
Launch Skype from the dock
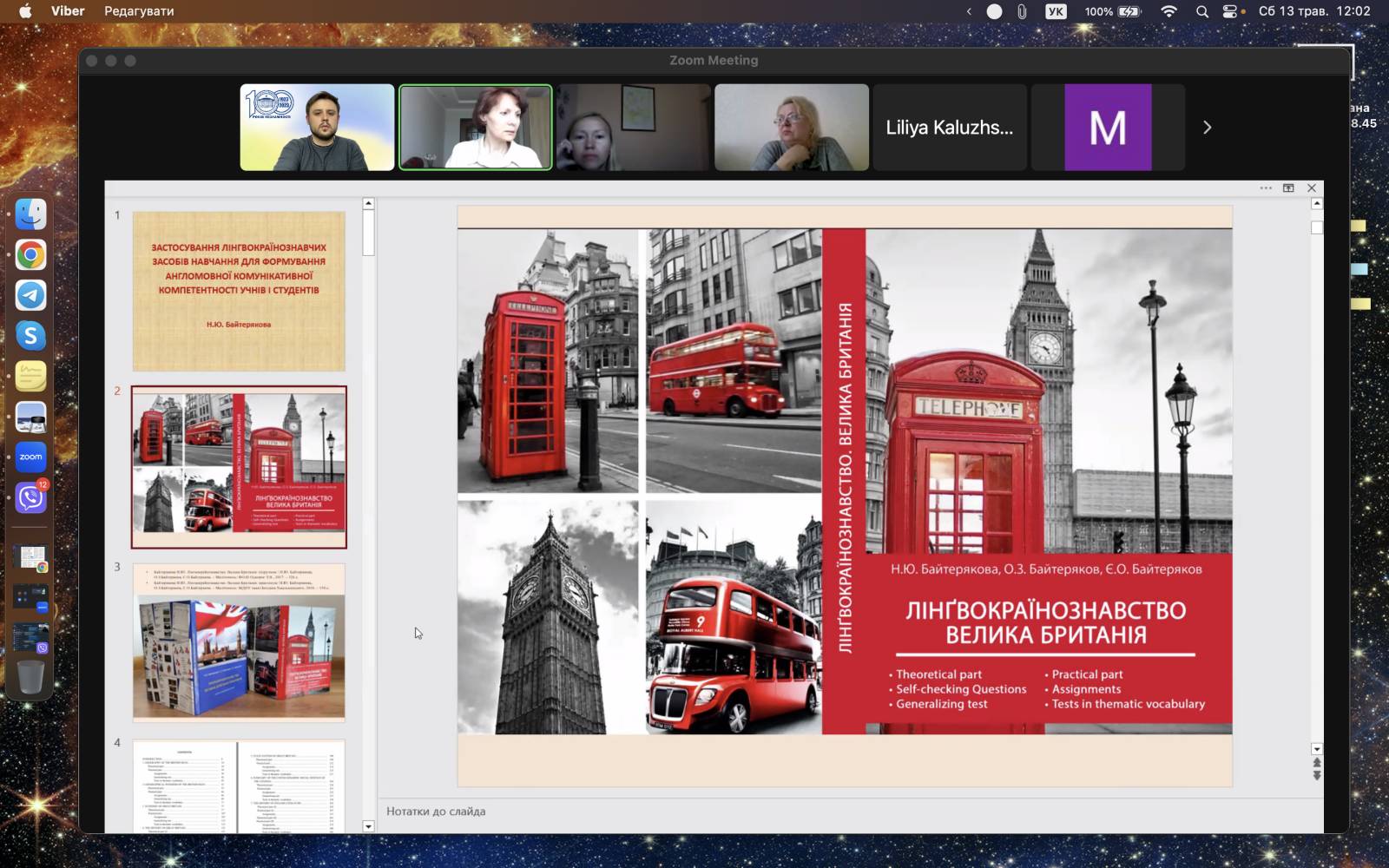pos(30,336)
